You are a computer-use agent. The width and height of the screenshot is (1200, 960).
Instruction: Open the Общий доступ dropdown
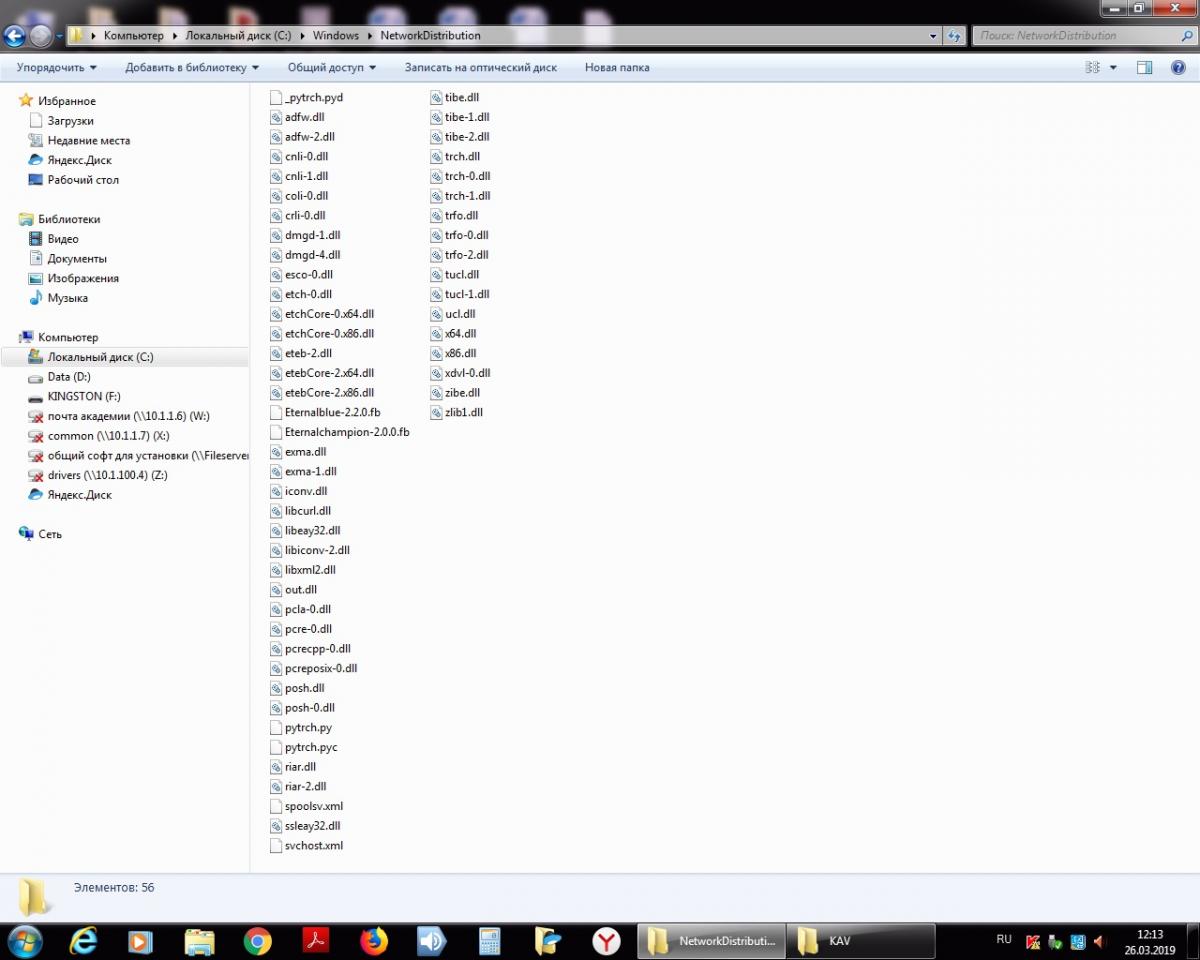[332, 68]
